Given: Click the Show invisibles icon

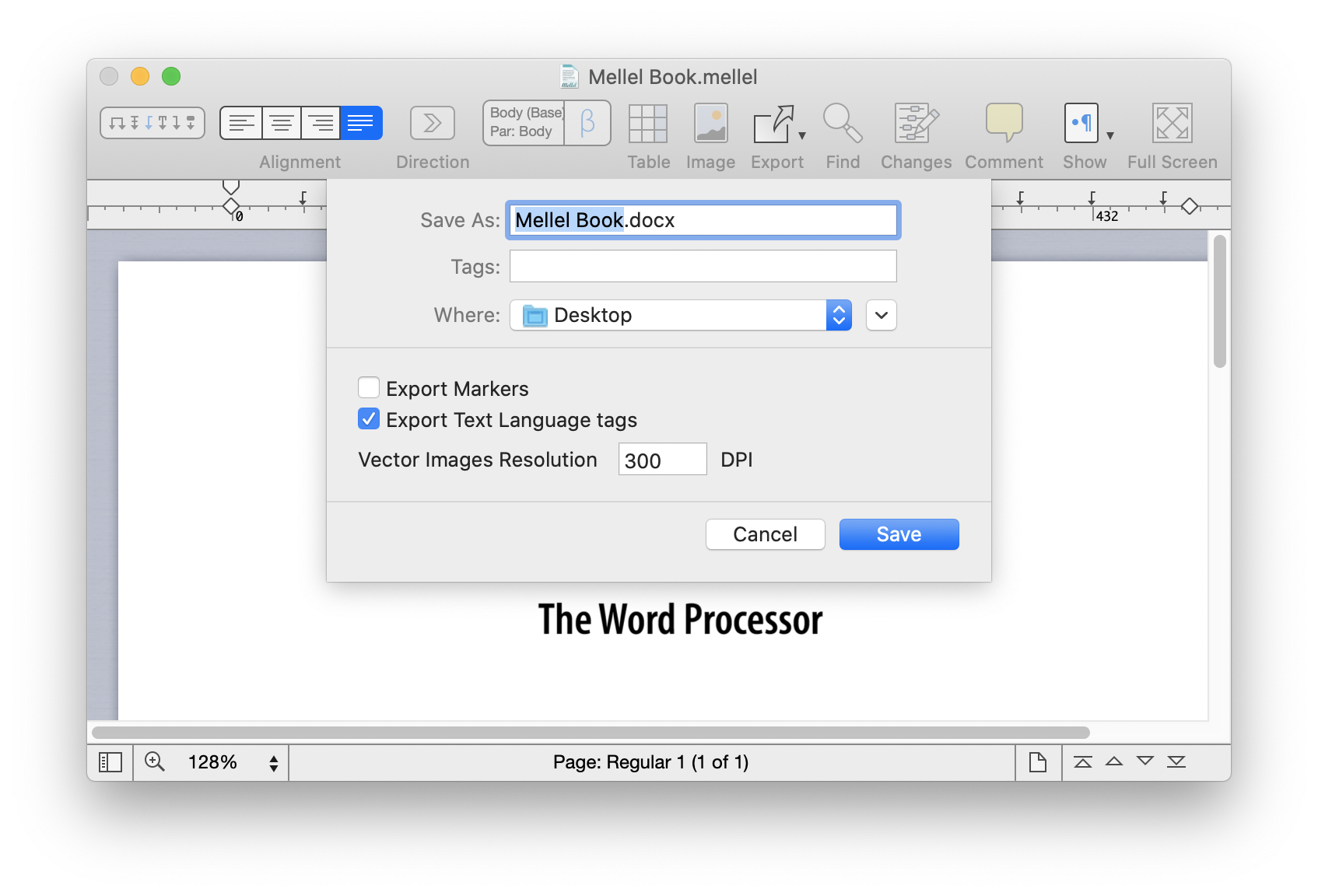Looking at the screenshot, I should tap(1081, 123).
